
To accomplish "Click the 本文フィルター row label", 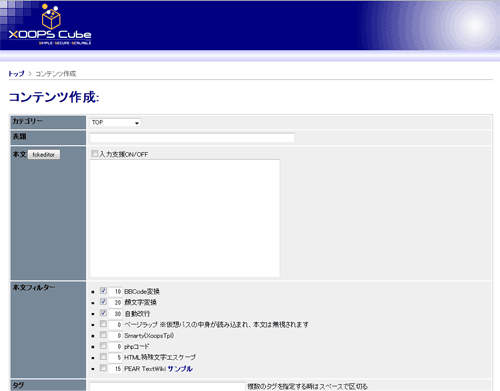I will tap(34, 287).
